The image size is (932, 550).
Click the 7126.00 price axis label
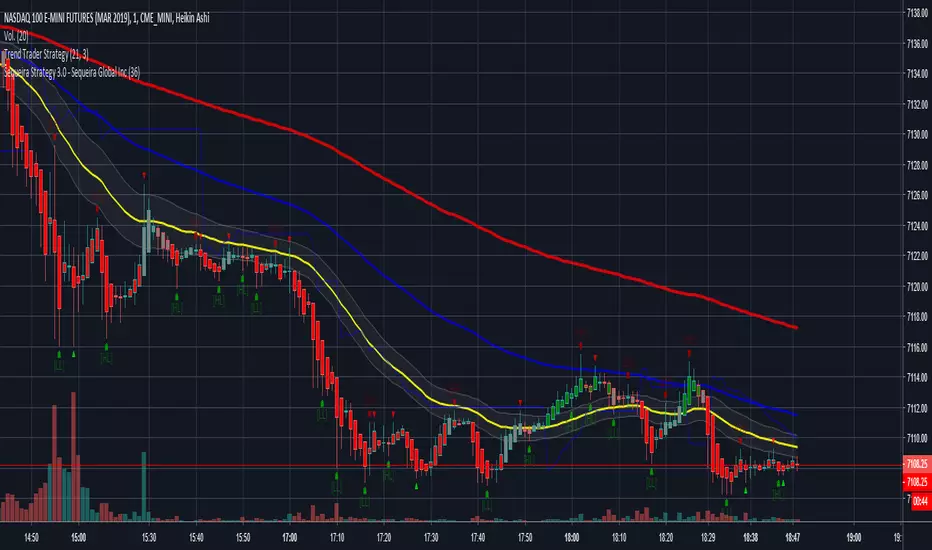pyautogui.click(x=917, y=195)
